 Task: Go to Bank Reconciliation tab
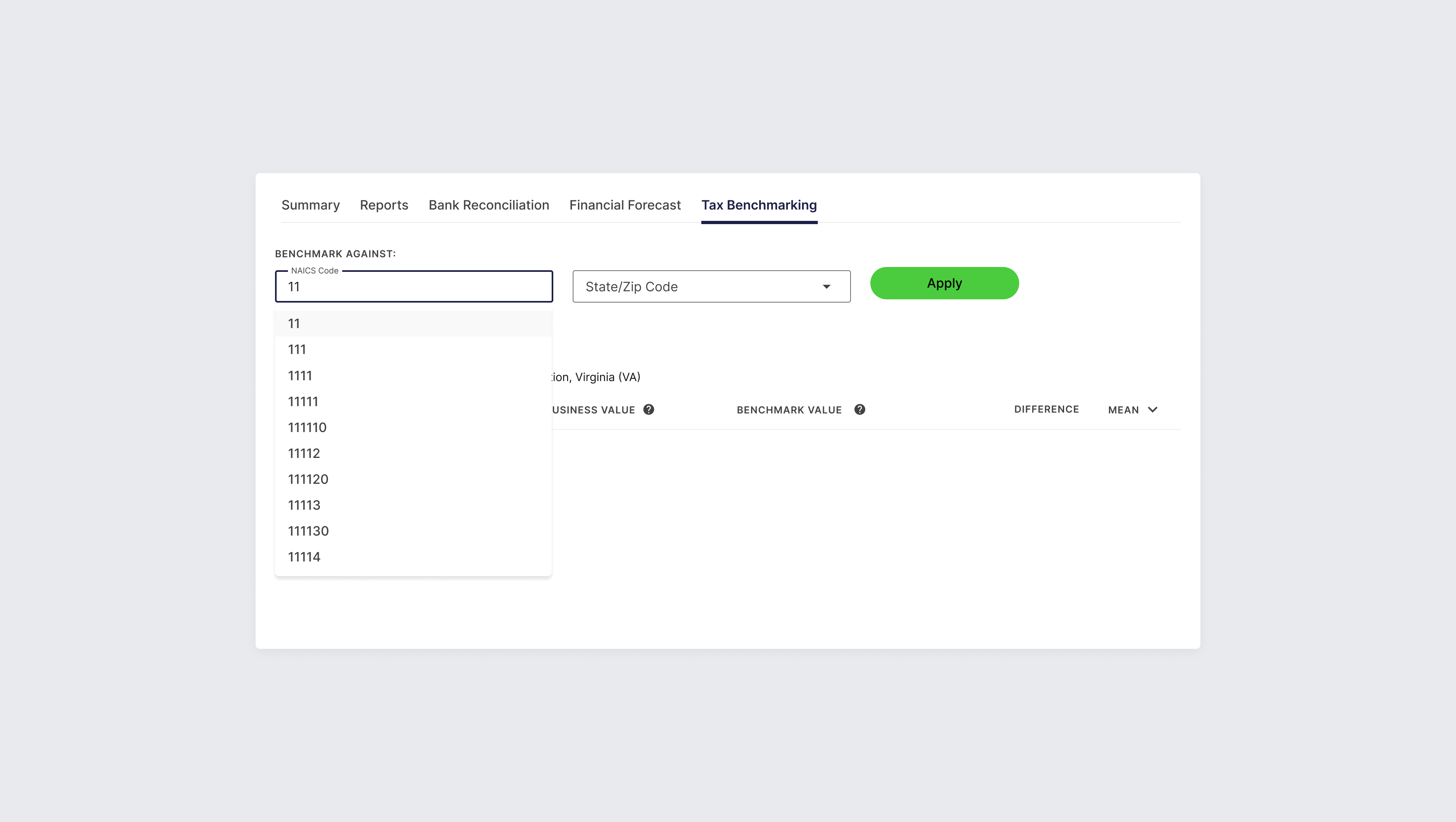[488, 205]
